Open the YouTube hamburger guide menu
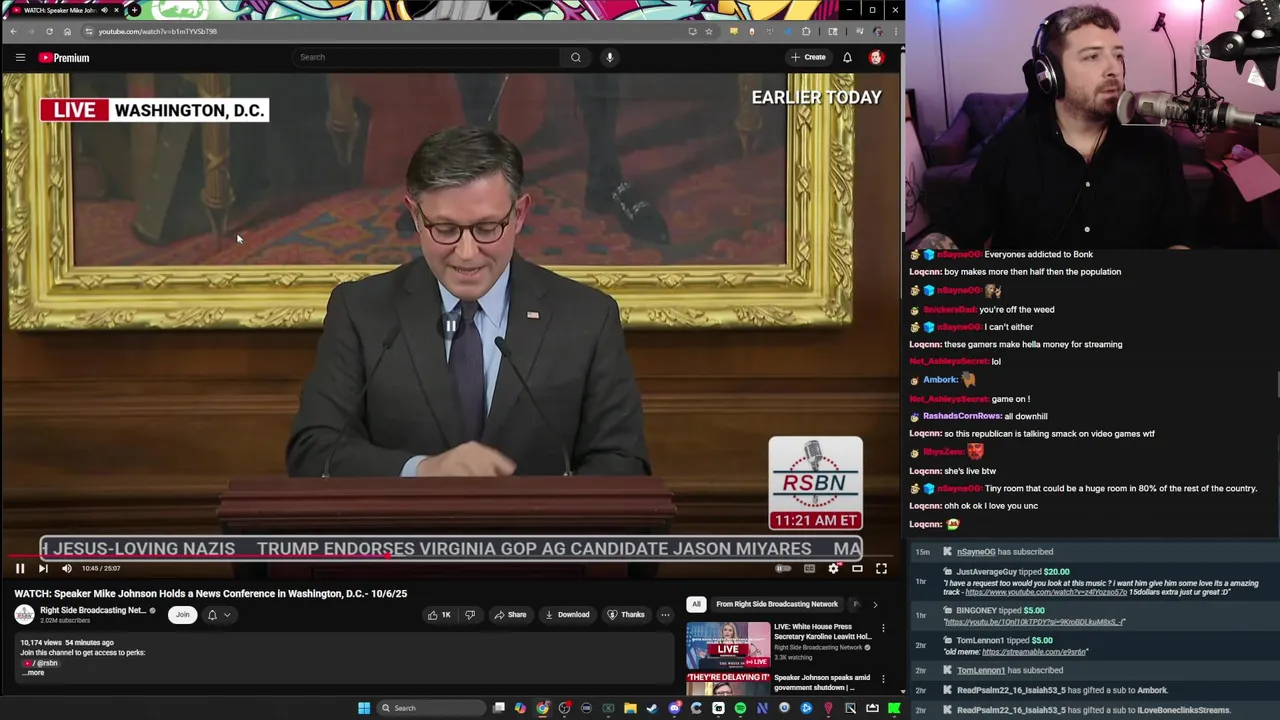The height and width of the screenshot is (720, 1280). pos(20,57)
